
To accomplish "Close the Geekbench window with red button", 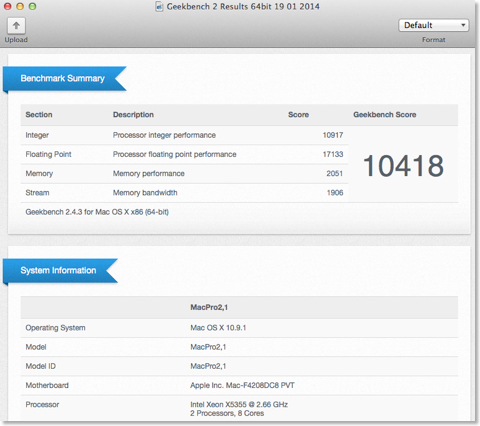I will pyautogui.click(x=7, y=6).
